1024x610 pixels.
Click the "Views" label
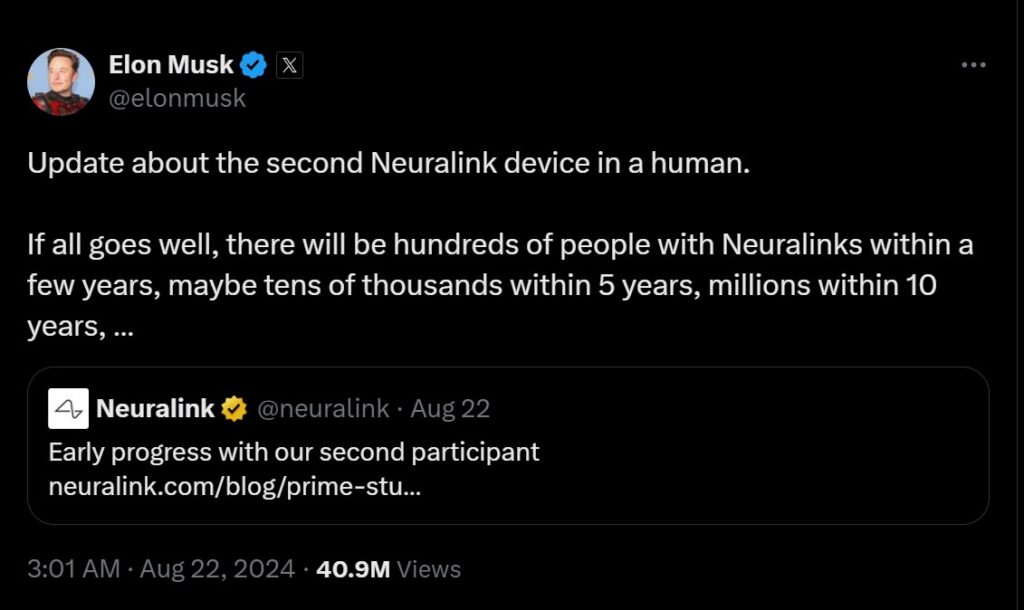[x=429, y=569]
